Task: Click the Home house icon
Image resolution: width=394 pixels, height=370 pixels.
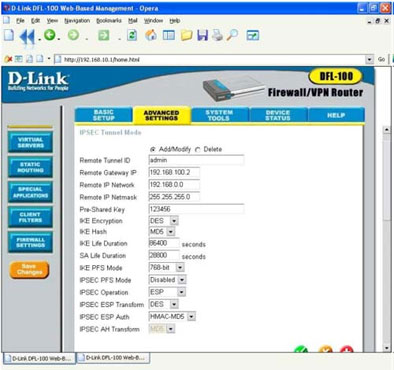Action: (x=151, y=35)
